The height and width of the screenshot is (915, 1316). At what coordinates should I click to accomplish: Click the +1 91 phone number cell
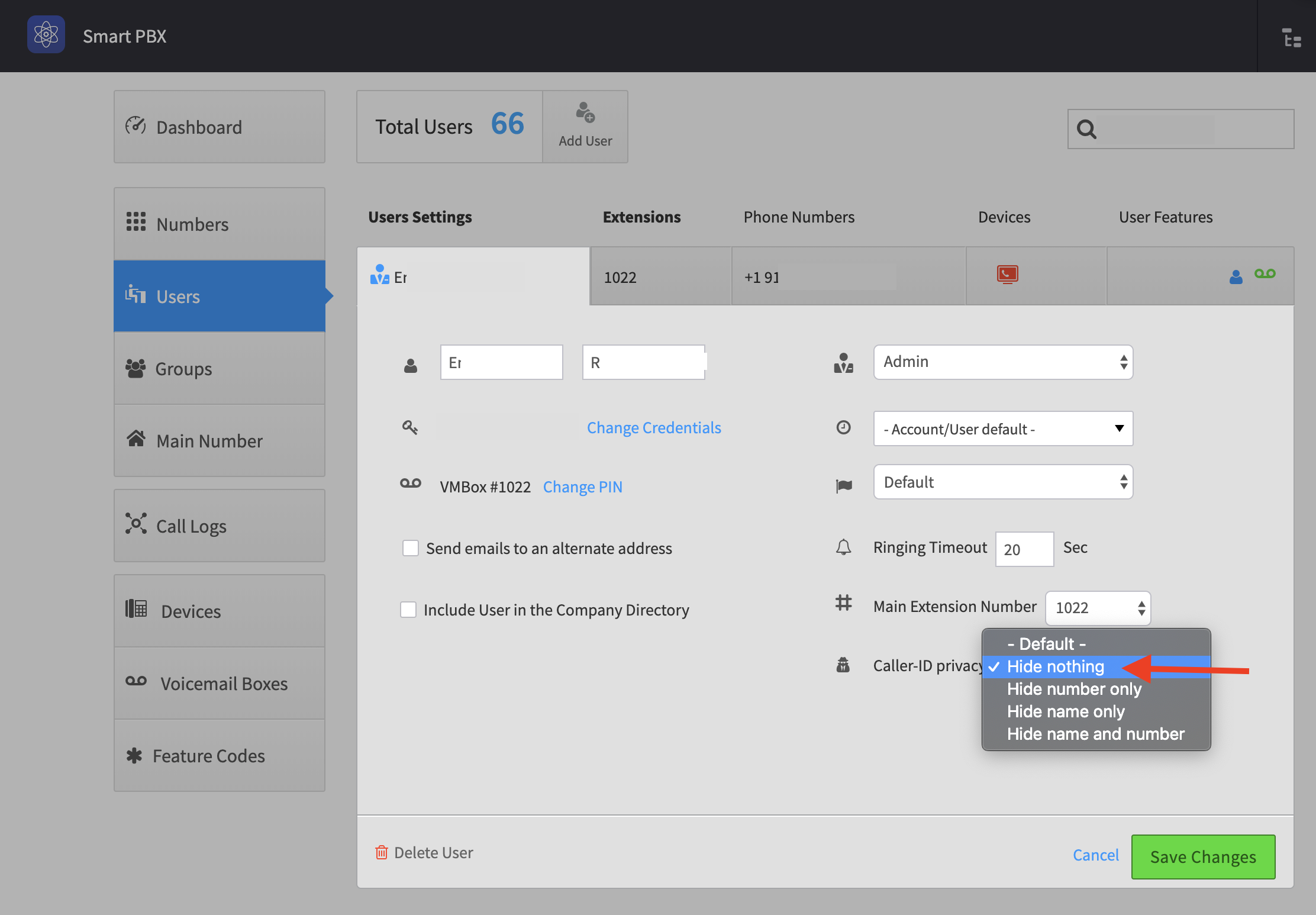(849, 276)
